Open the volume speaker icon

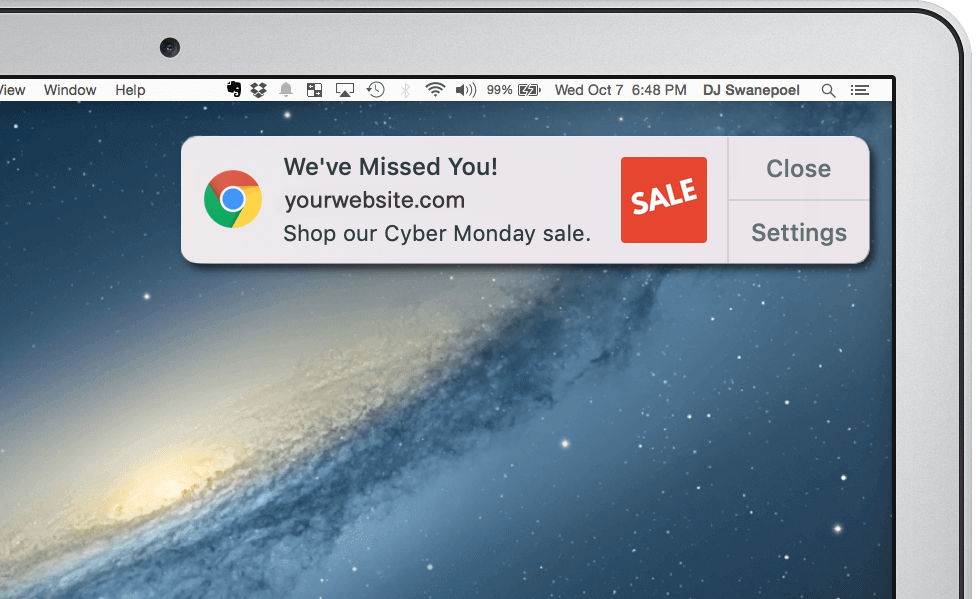[466, 90]
